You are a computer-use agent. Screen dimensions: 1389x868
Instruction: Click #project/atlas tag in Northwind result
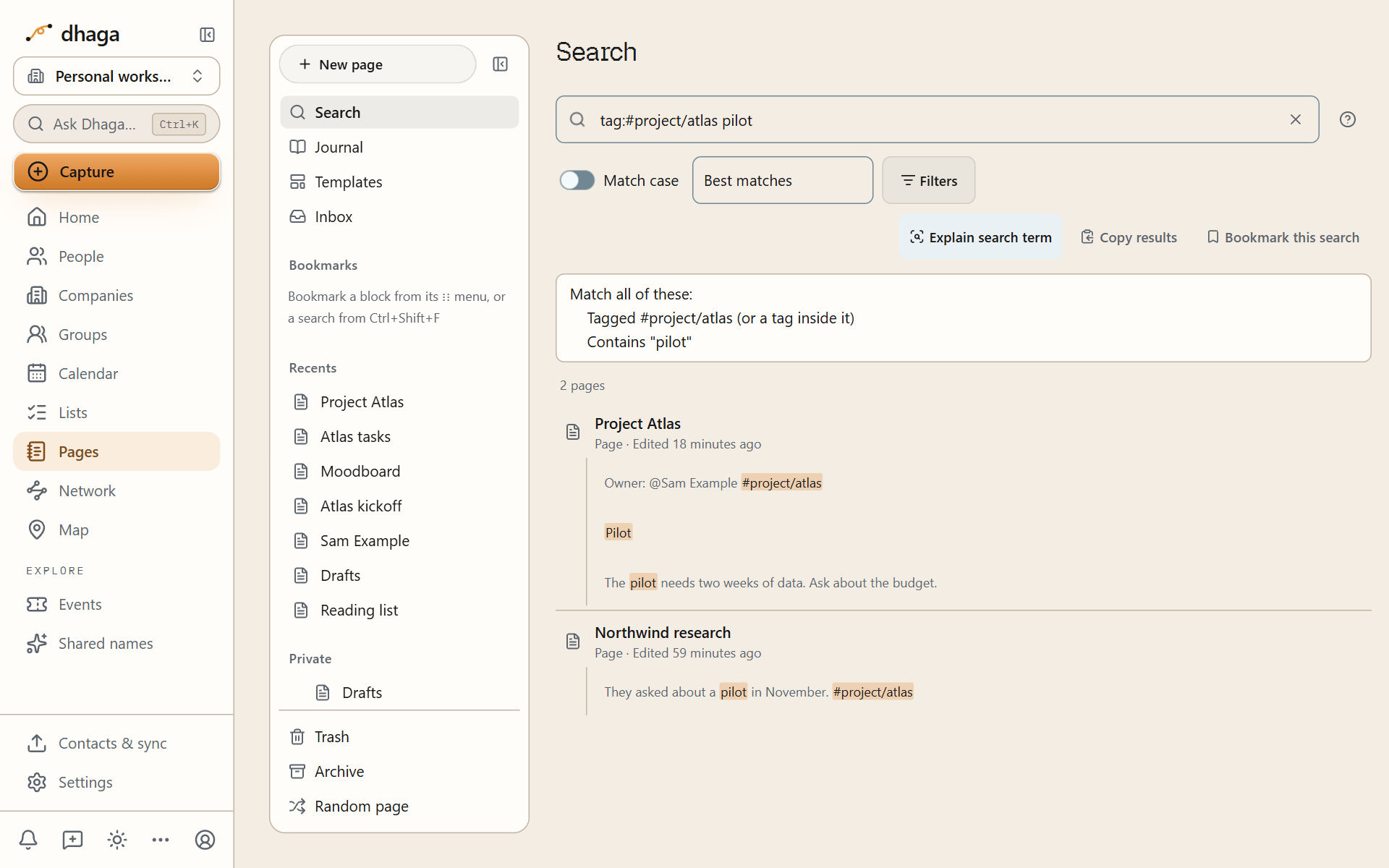tap(872, 692)
